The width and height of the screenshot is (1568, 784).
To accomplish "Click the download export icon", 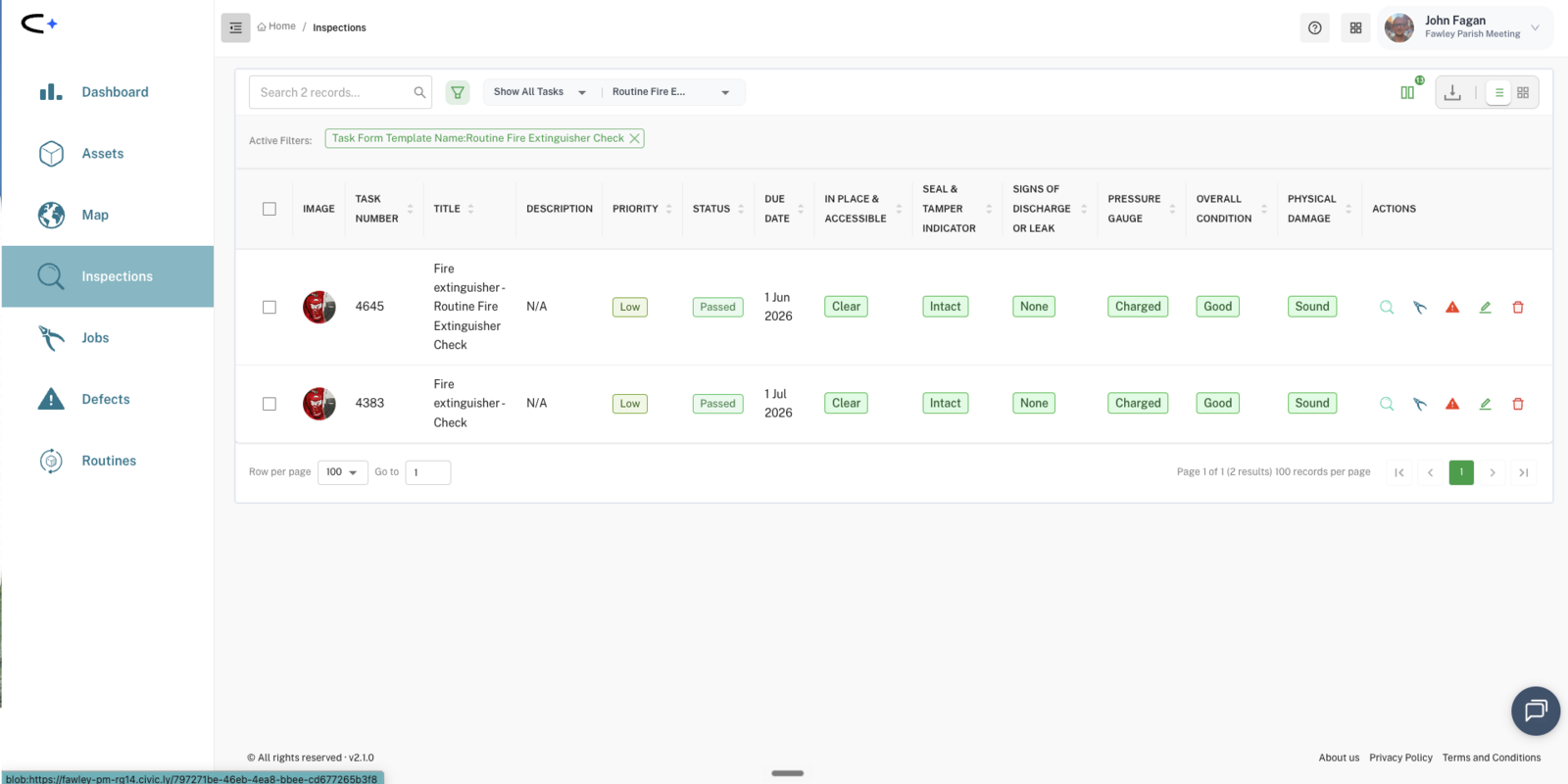I will click(1452, 92).
